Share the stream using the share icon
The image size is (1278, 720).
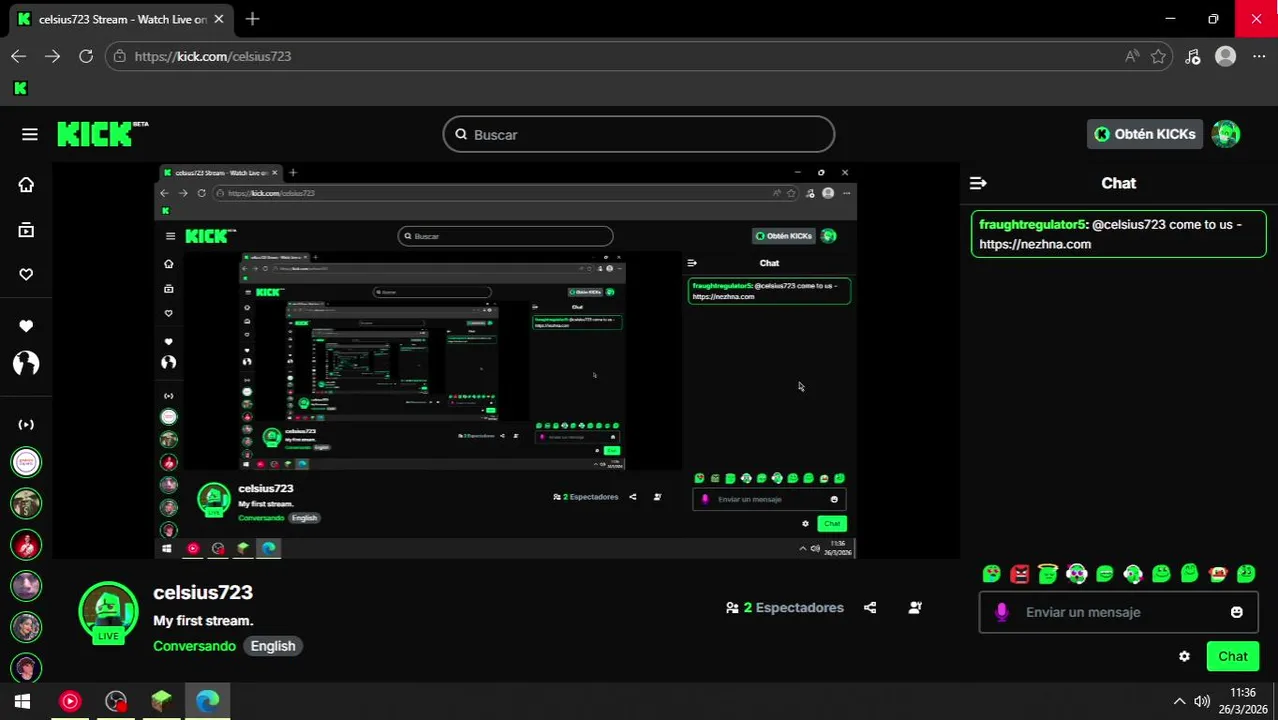point(870,608)
